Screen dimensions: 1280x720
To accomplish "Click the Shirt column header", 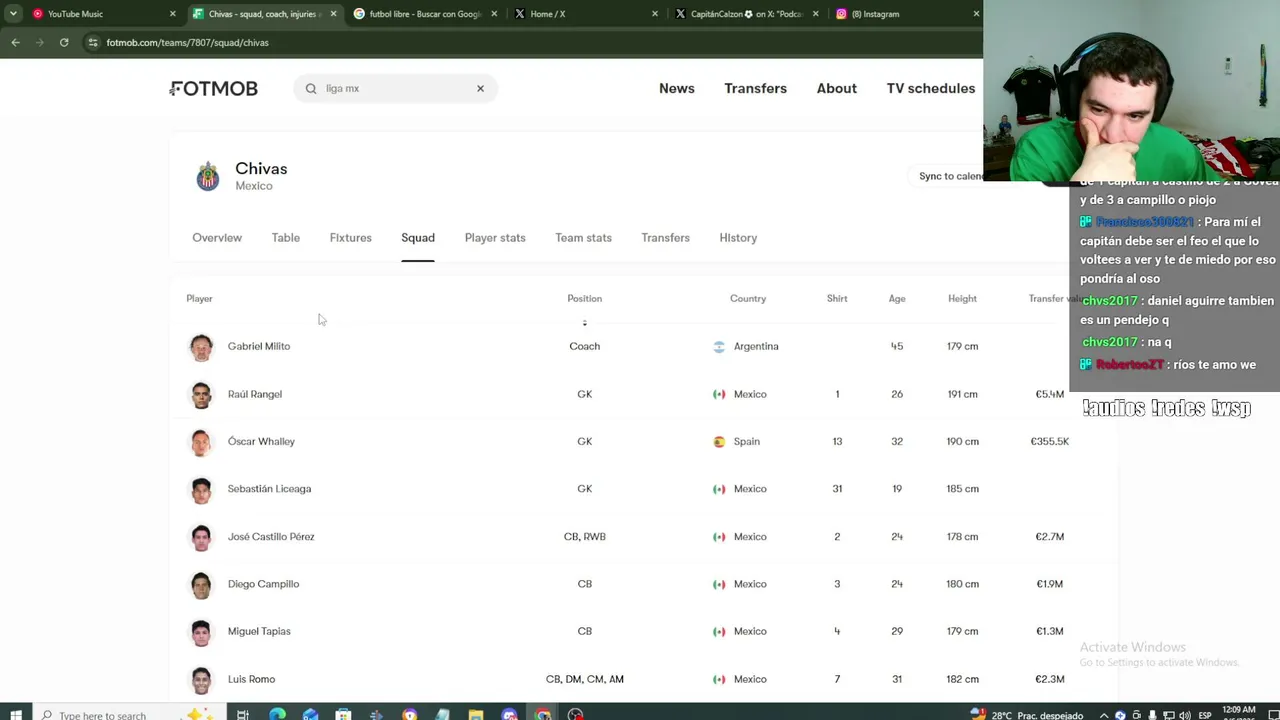I will [x=837, y=298].
